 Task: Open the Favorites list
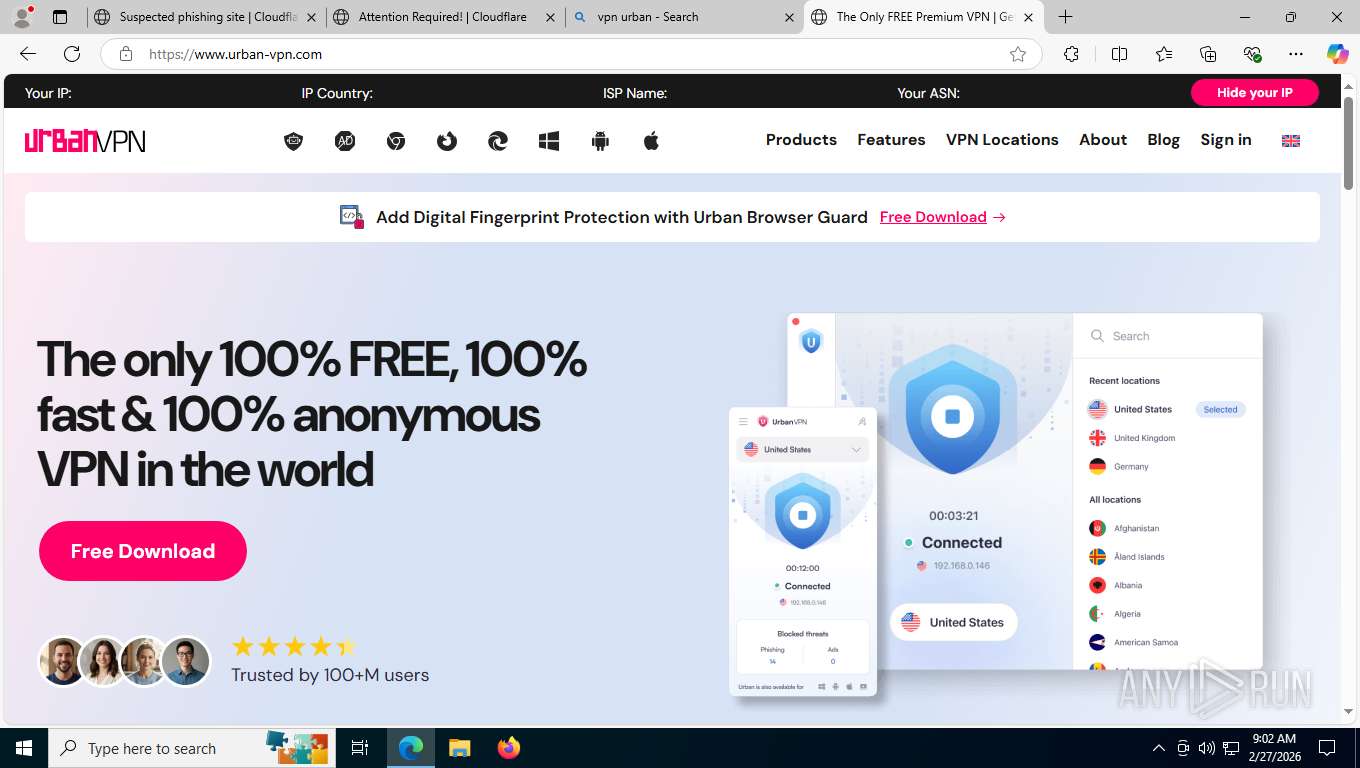coord(1164,54)
